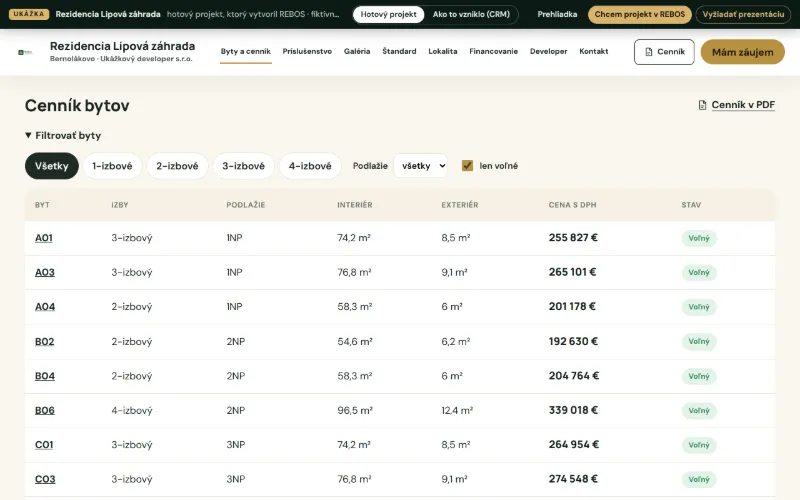This screenshot has height=500, width=800.
Task: Toggle the 'len voľné' checkbox
Action: [x=467, y=166]
